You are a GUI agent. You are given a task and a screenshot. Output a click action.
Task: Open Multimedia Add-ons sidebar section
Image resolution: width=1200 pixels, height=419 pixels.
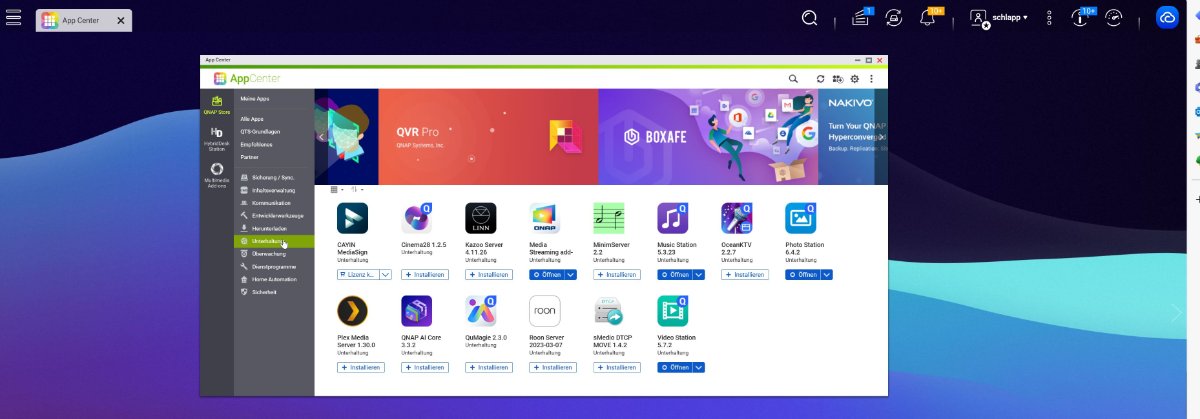pos(216,174)
